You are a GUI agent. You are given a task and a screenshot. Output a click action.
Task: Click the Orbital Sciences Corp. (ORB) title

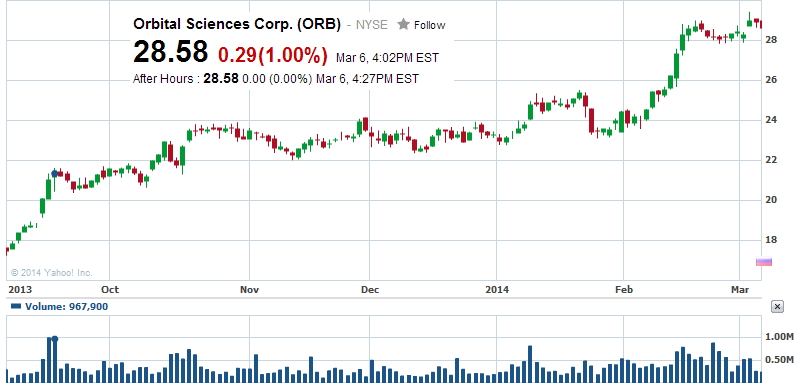point(237,24)
